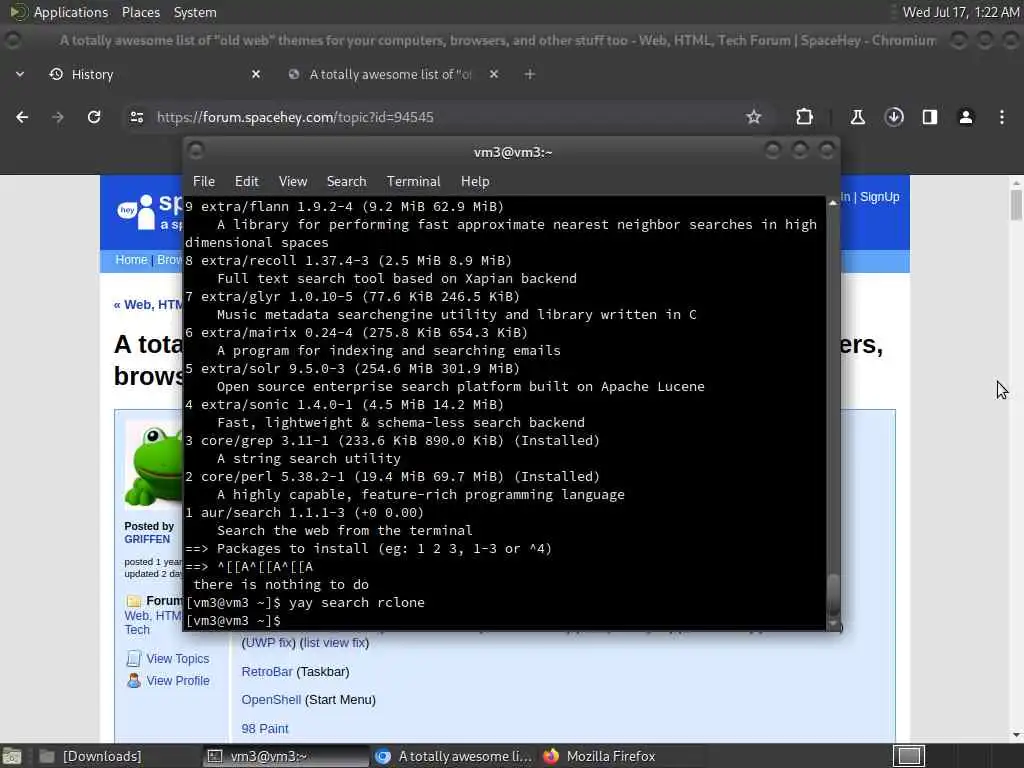Go back in Chromium browser
The width and height of the screenshot is (1024, 768).
[x=22, y=117]
